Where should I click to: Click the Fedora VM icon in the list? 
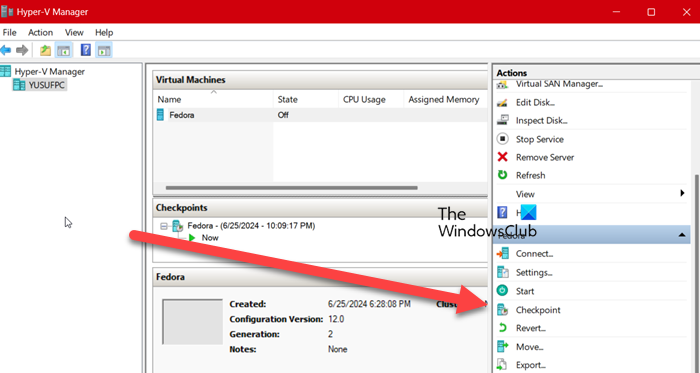point(161,115)
